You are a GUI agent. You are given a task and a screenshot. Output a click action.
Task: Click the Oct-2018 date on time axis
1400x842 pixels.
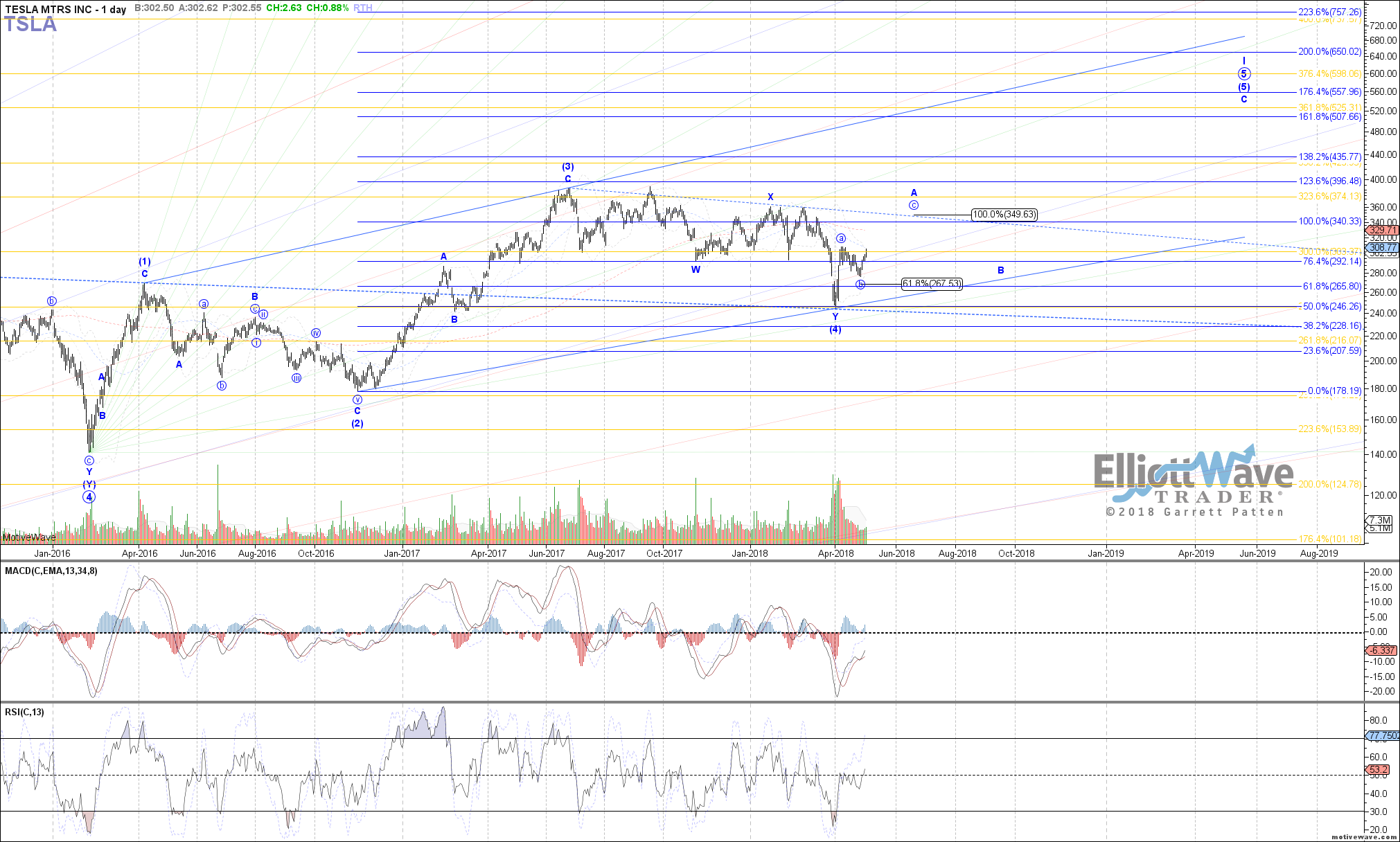pos(1016,553)
